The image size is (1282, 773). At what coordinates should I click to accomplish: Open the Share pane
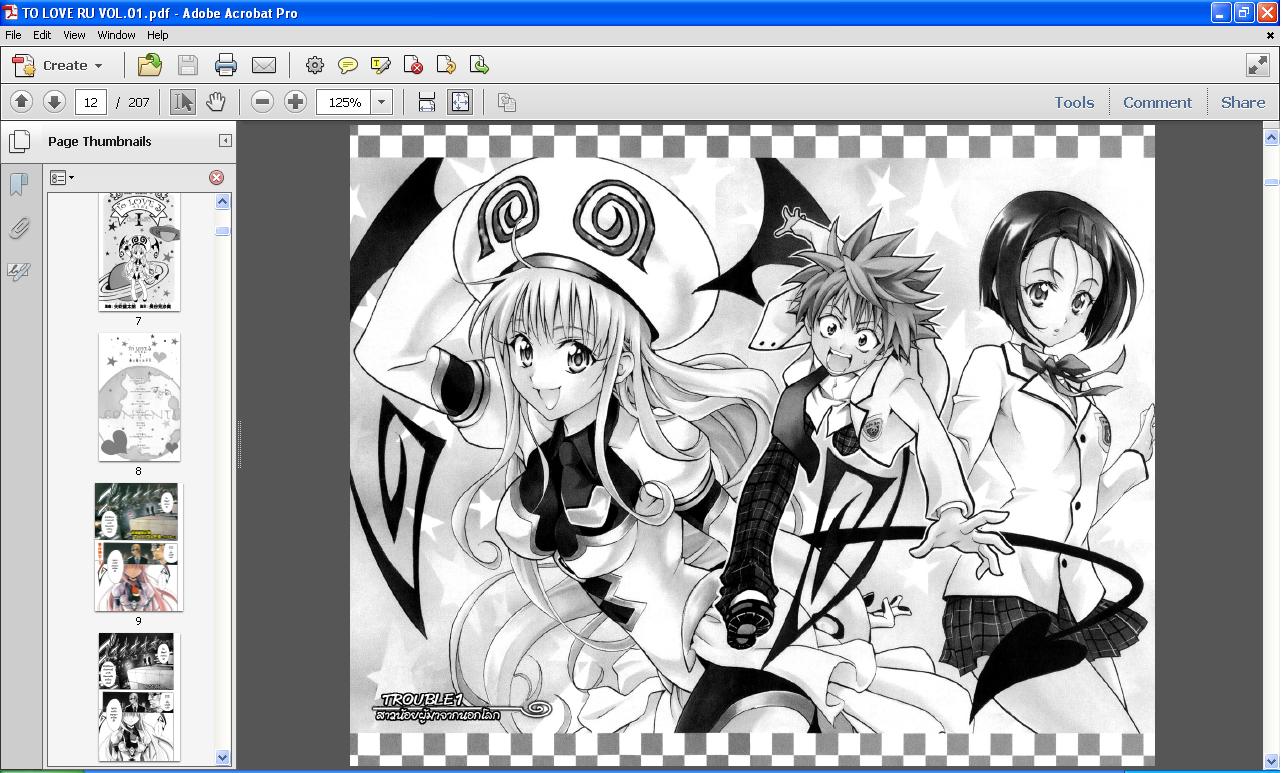pos(1243,102)
